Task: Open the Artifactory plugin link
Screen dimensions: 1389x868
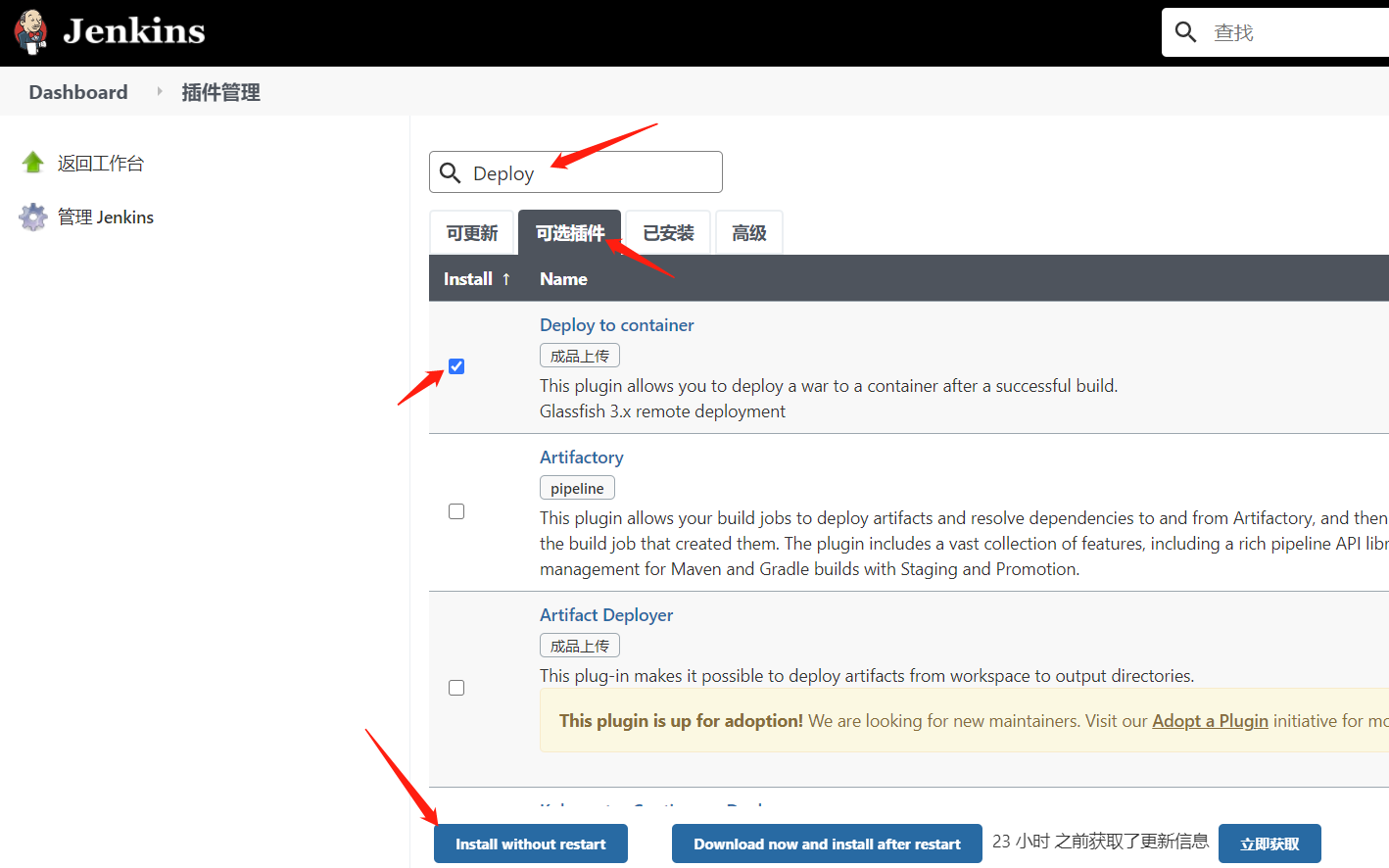Action: click(581, 458)
